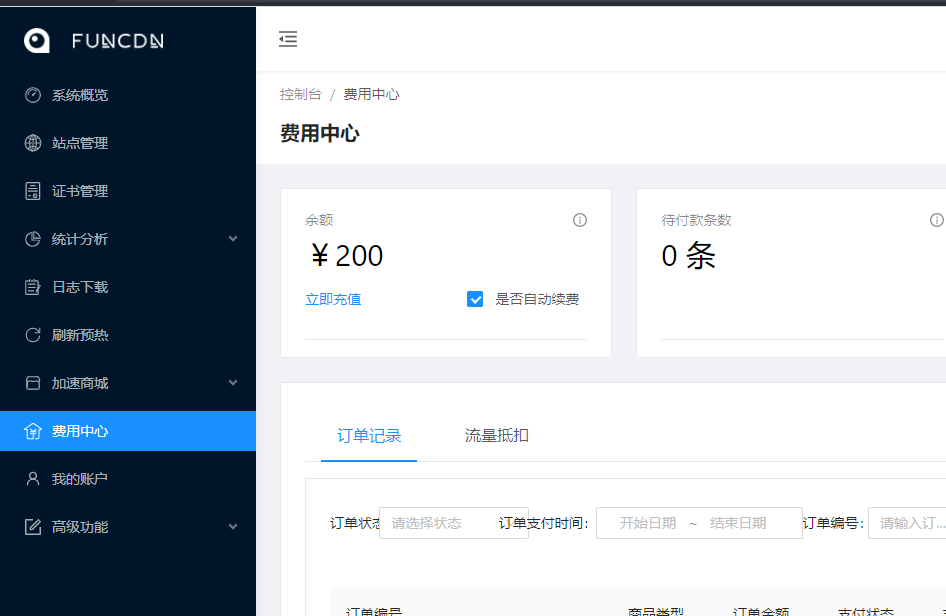946x616 pixels.
Task: Click the 加速商城 shop icon
Action: click(x=33, y=383)
